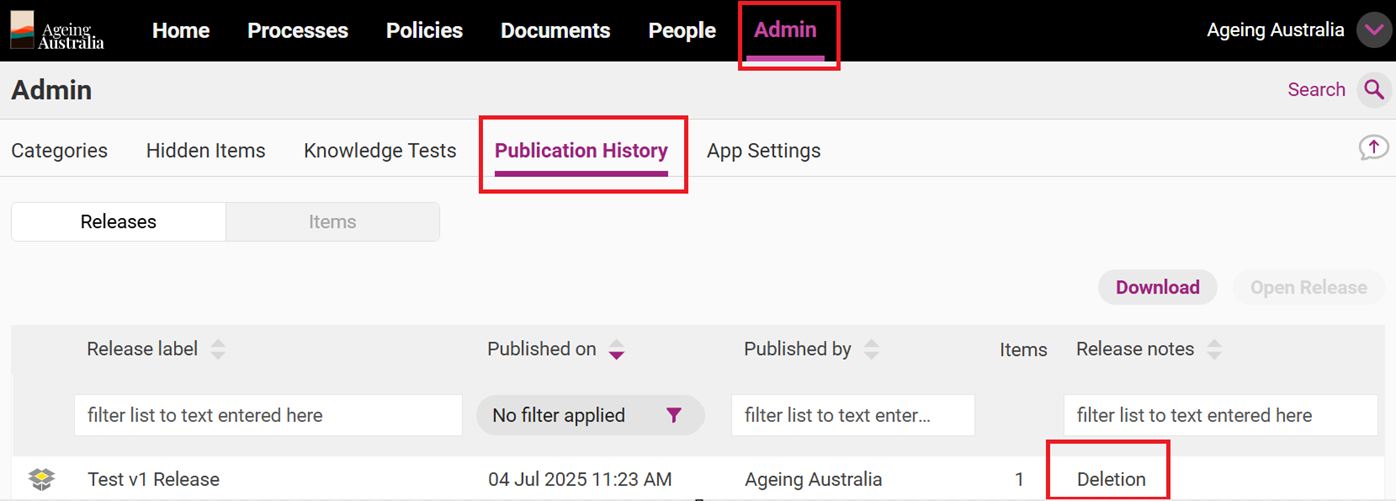Sort by Published by column arrows
Viewport: 1396px width, 501px height.
(872, 349)
